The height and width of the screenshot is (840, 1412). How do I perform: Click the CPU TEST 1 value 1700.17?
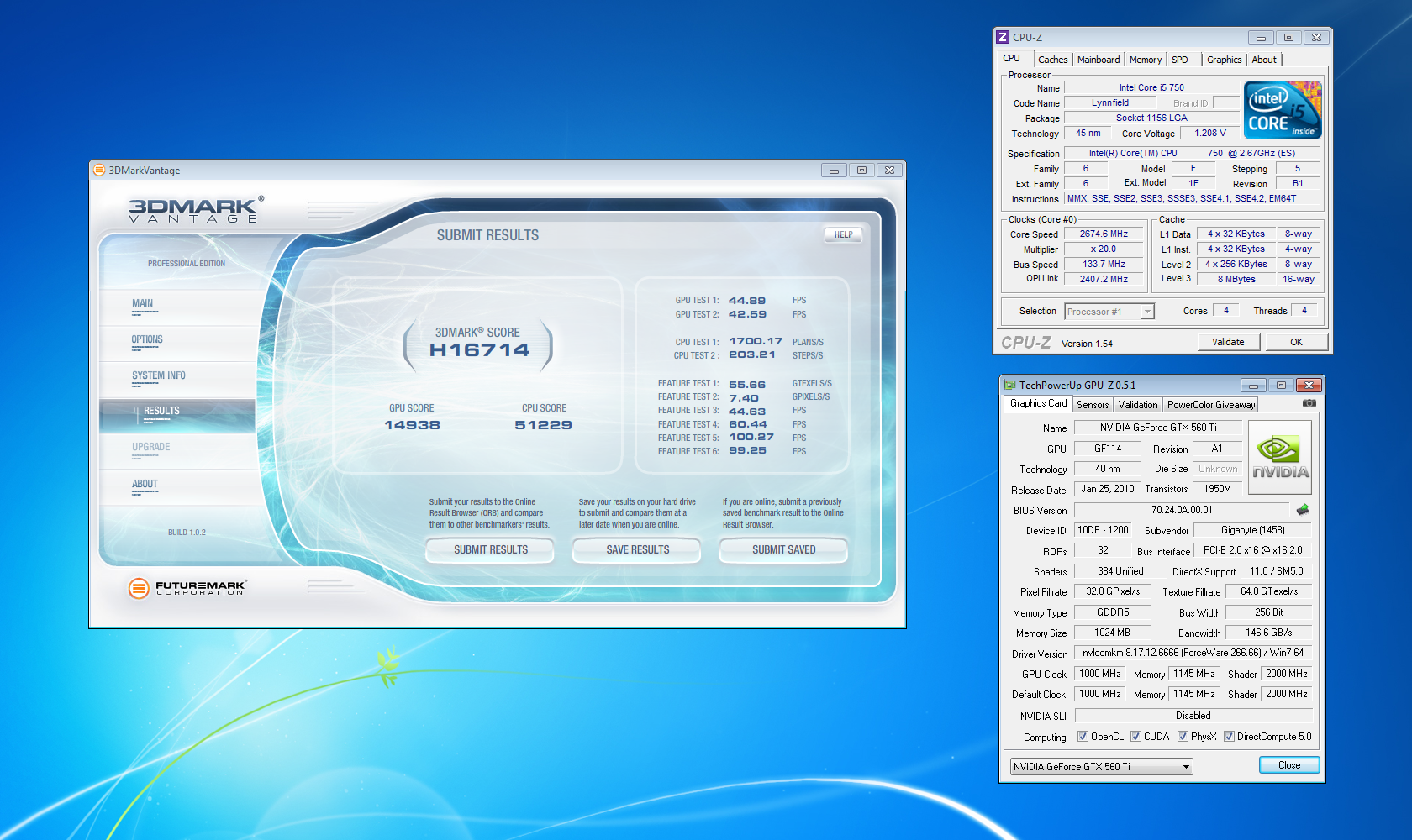click(x=755, y=342)
